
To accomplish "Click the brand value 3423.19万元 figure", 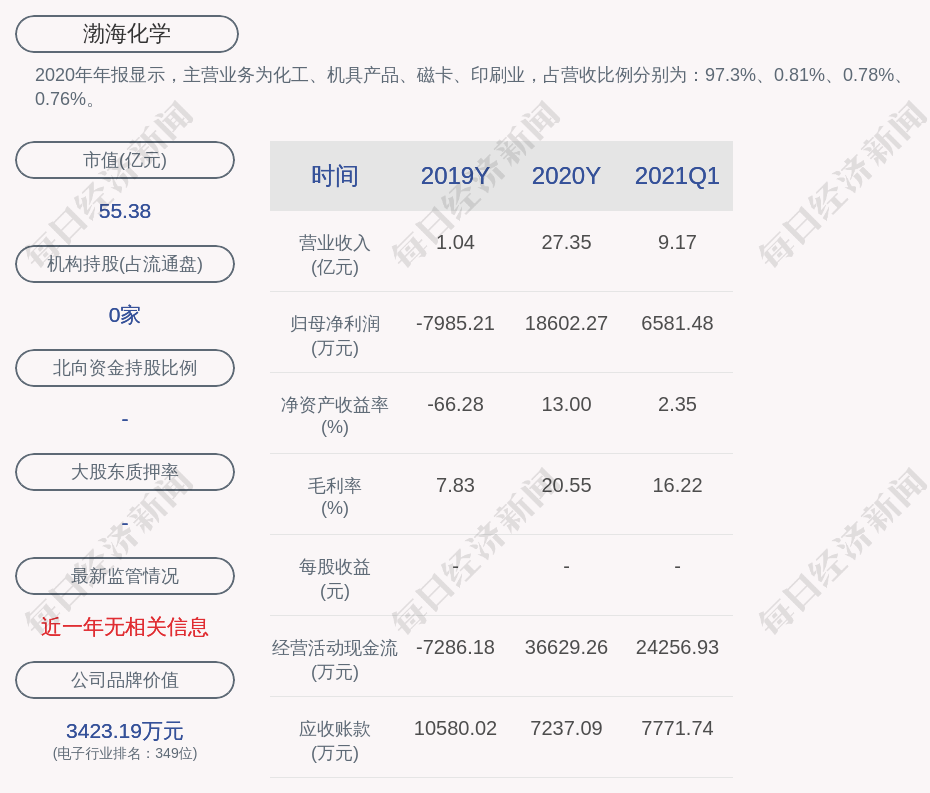I will pyautogui.click(x=125, y=731).
